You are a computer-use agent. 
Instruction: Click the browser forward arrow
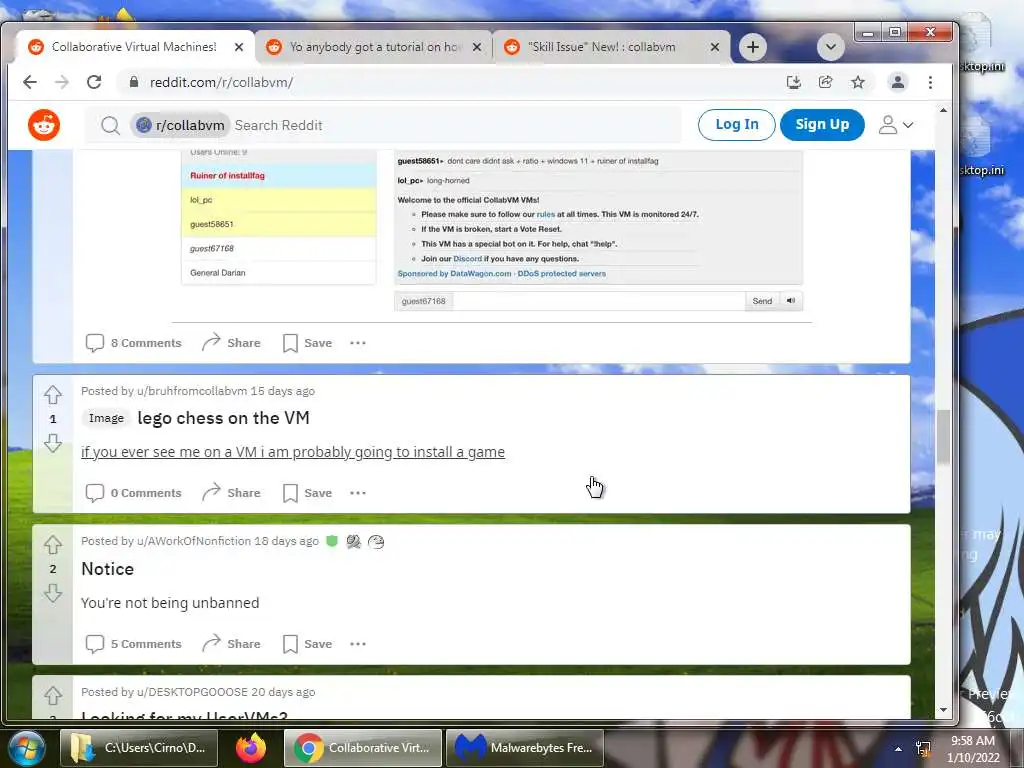pyautogui.click(x=62, y=82)
